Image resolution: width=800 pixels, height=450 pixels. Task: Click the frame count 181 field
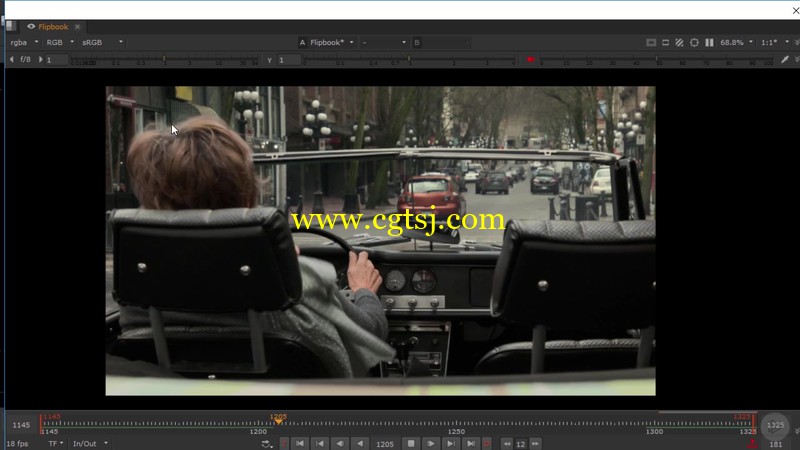click(x=776, y=444)
